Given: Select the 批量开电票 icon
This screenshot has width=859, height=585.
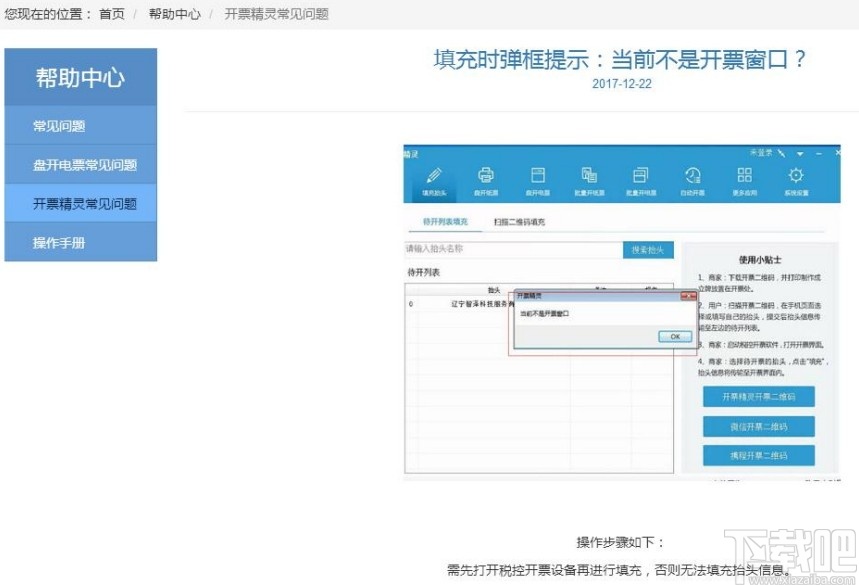Looking at the screenshot, I should click(640, 175).
